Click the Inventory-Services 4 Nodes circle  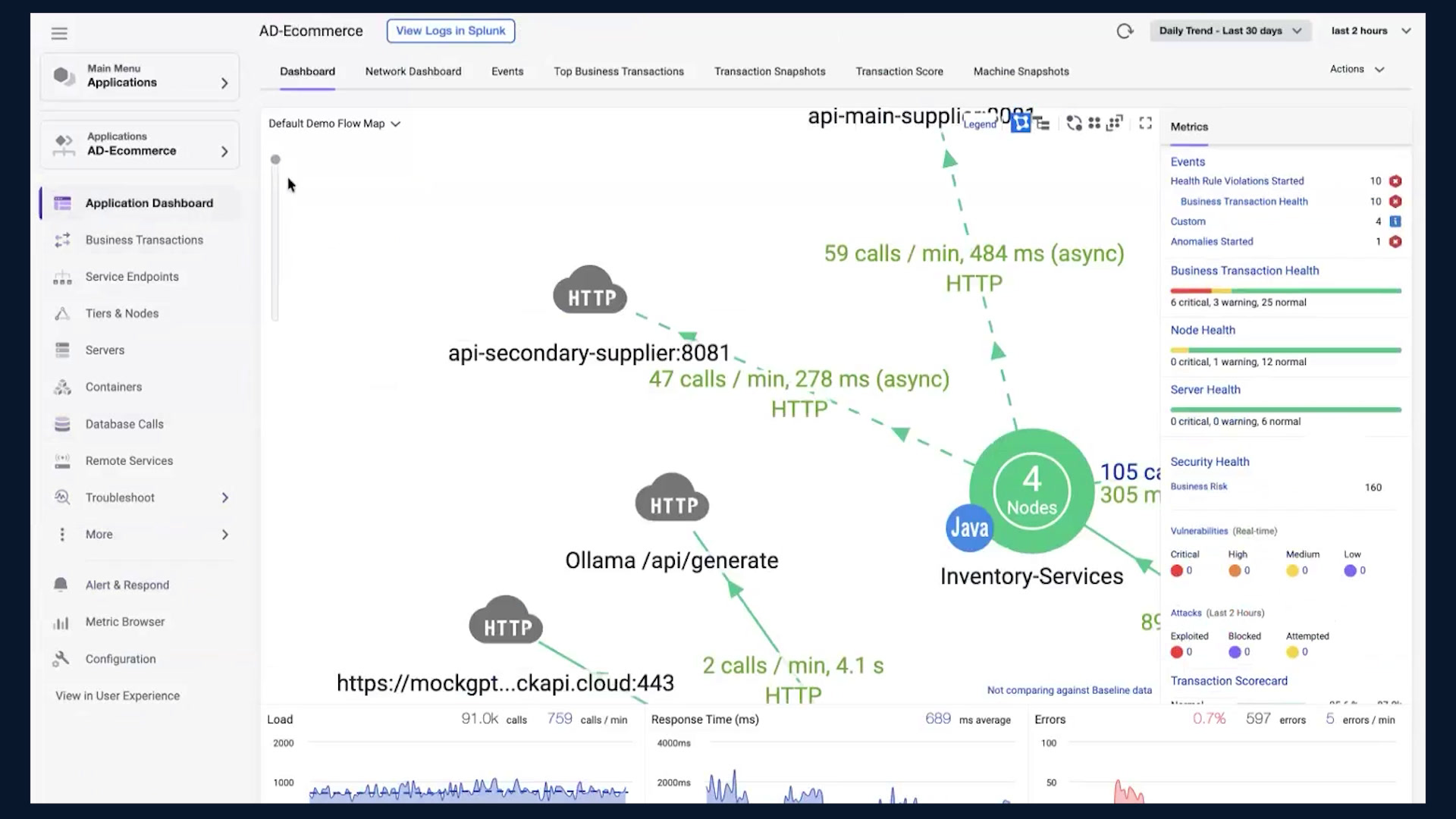(x=1032, y=491)
